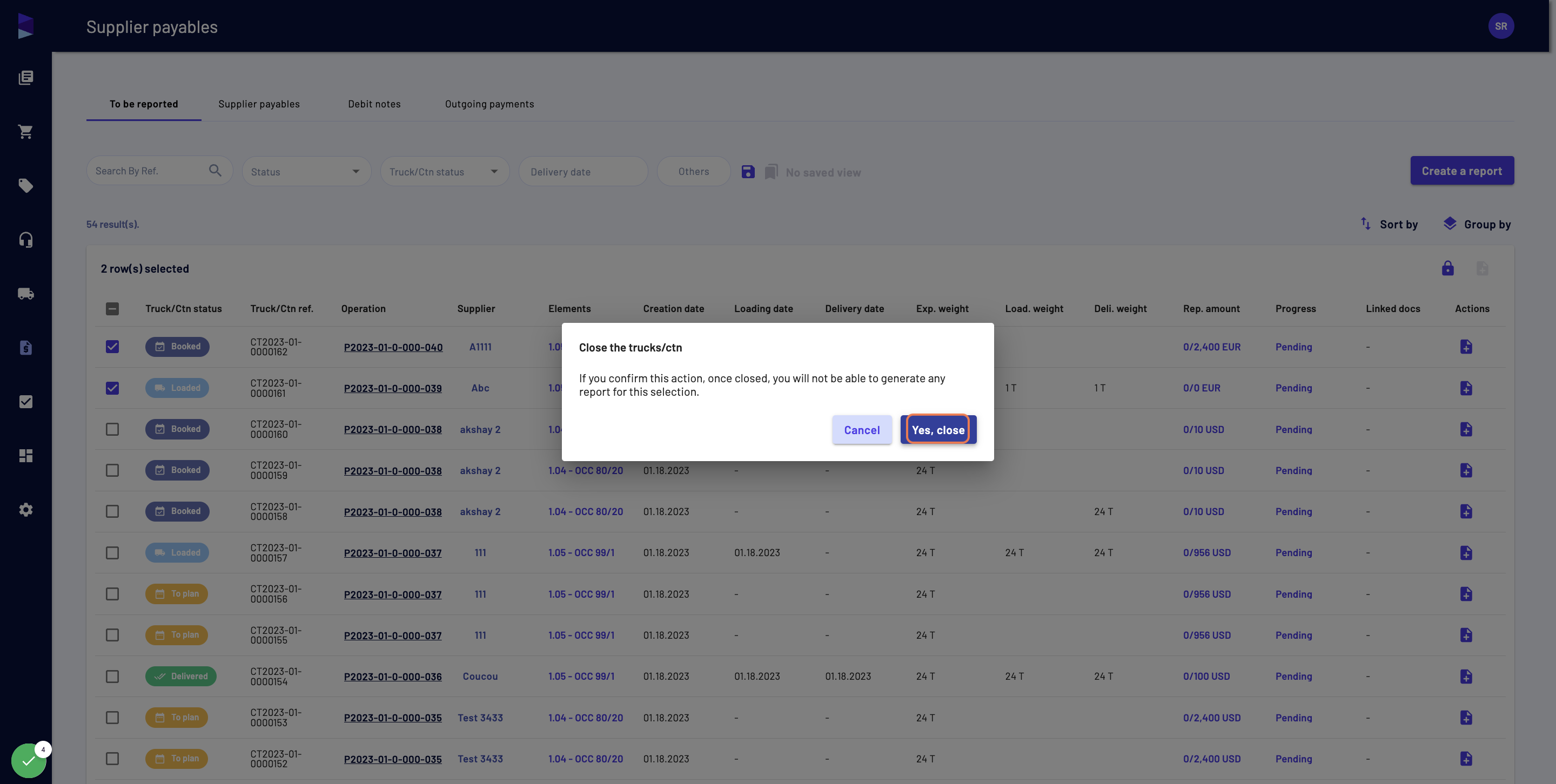Screen dimensions: 1556x784
Task: Cancel the close trucks dialog
Action: pyautogui.click(x=861, y=430)
